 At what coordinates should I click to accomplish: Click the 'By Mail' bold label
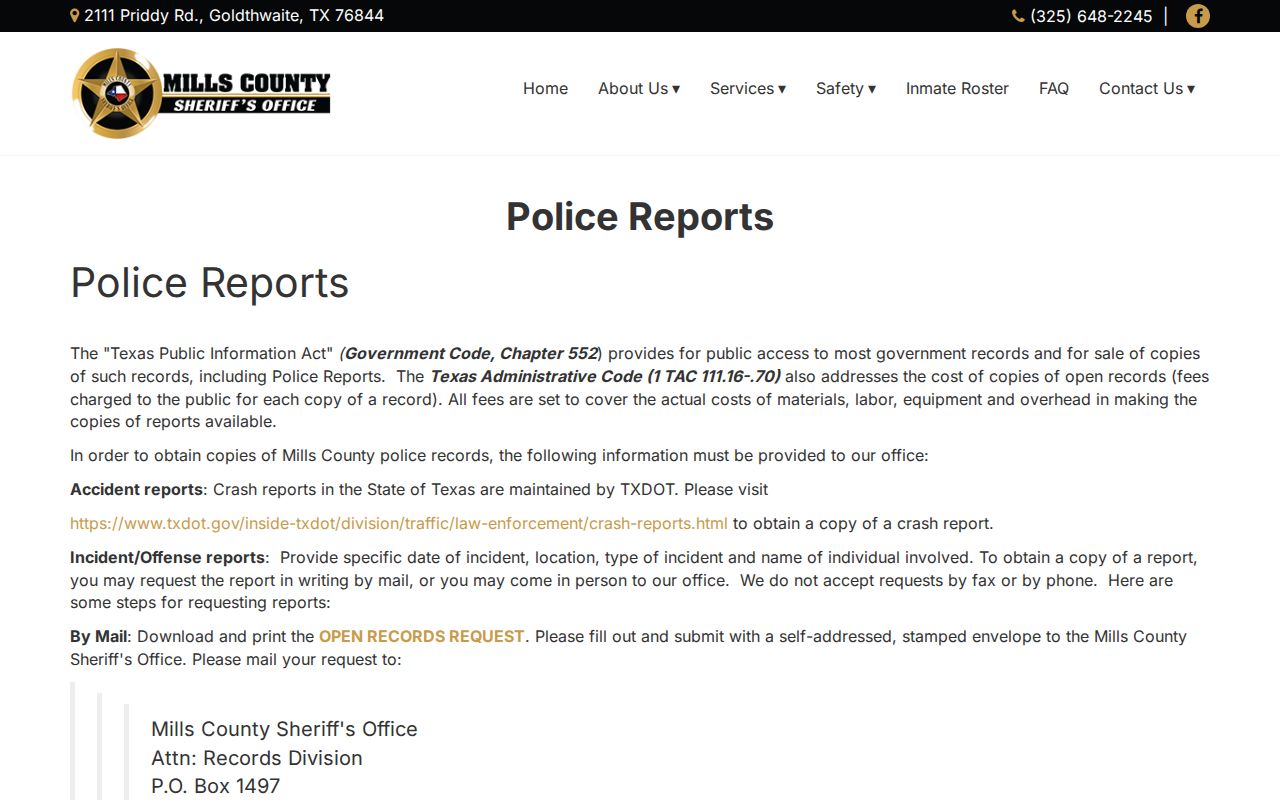99,636
